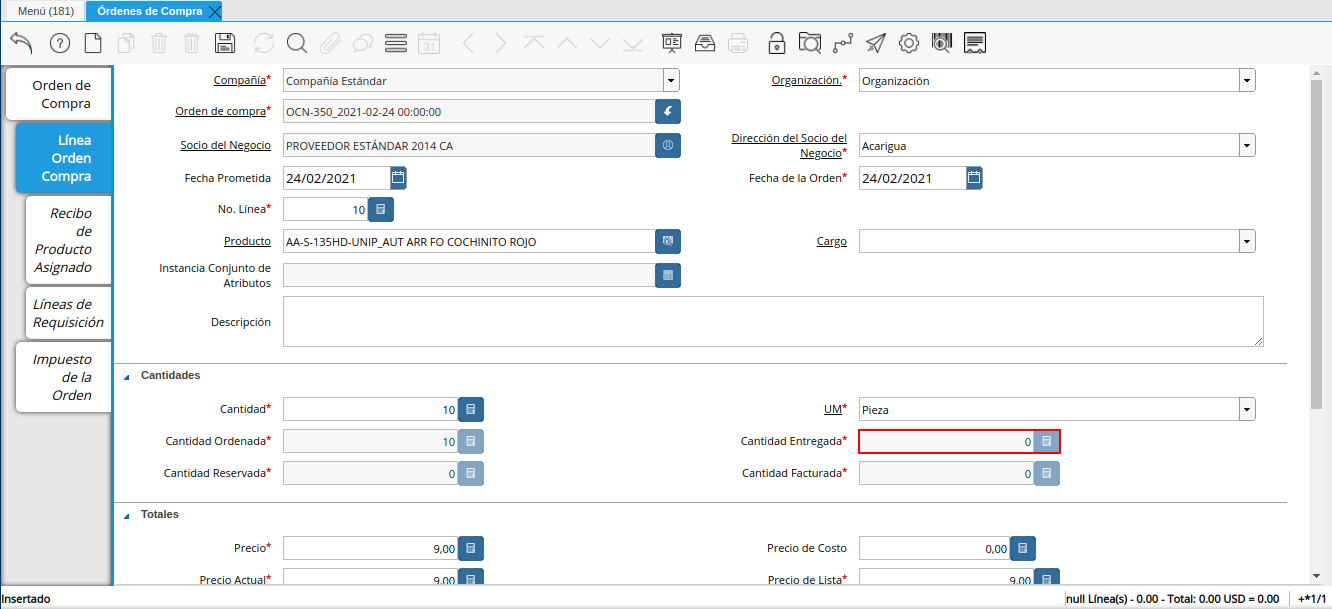The width and height of the screenshot is (1332, 609).
Task: Expand the Organización dropdown
Action: coord(1247,81)
